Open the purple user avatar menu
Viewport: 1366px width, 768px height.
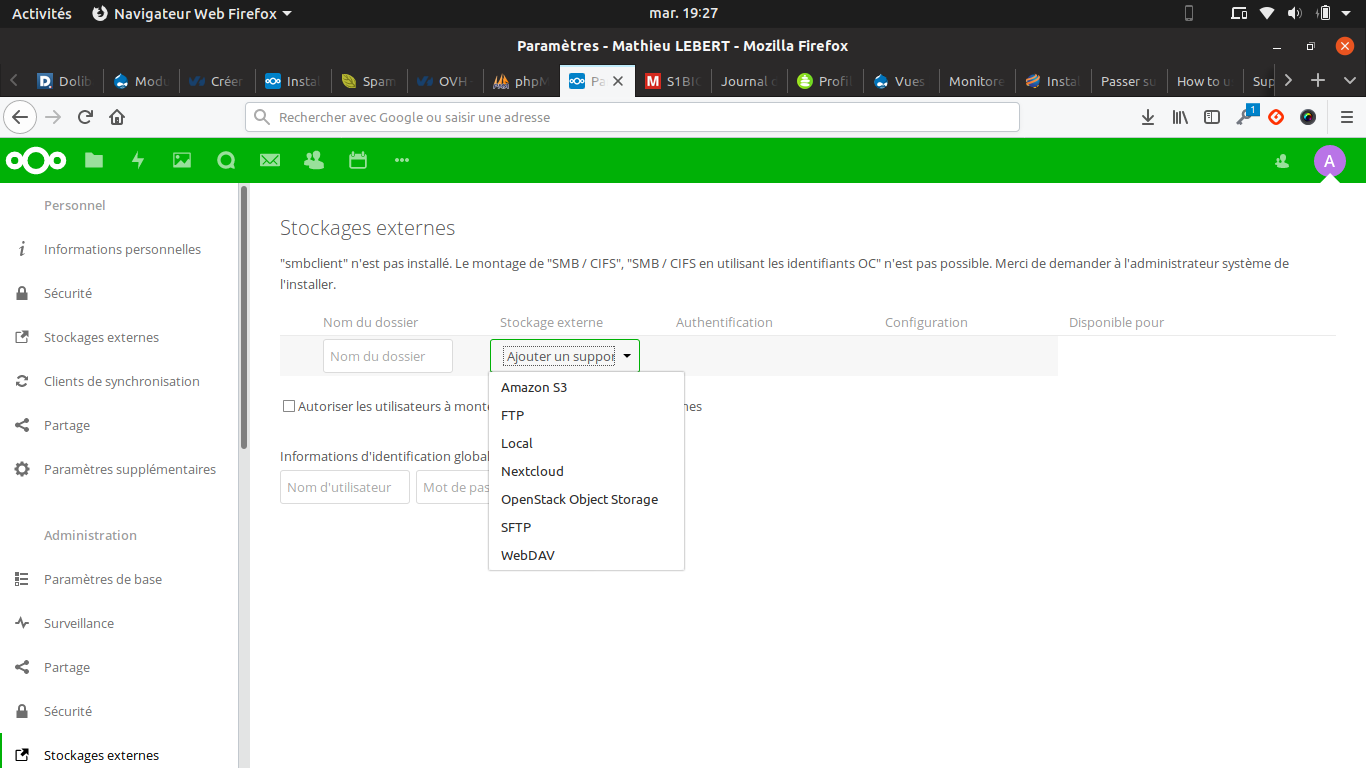point(1329,161)
